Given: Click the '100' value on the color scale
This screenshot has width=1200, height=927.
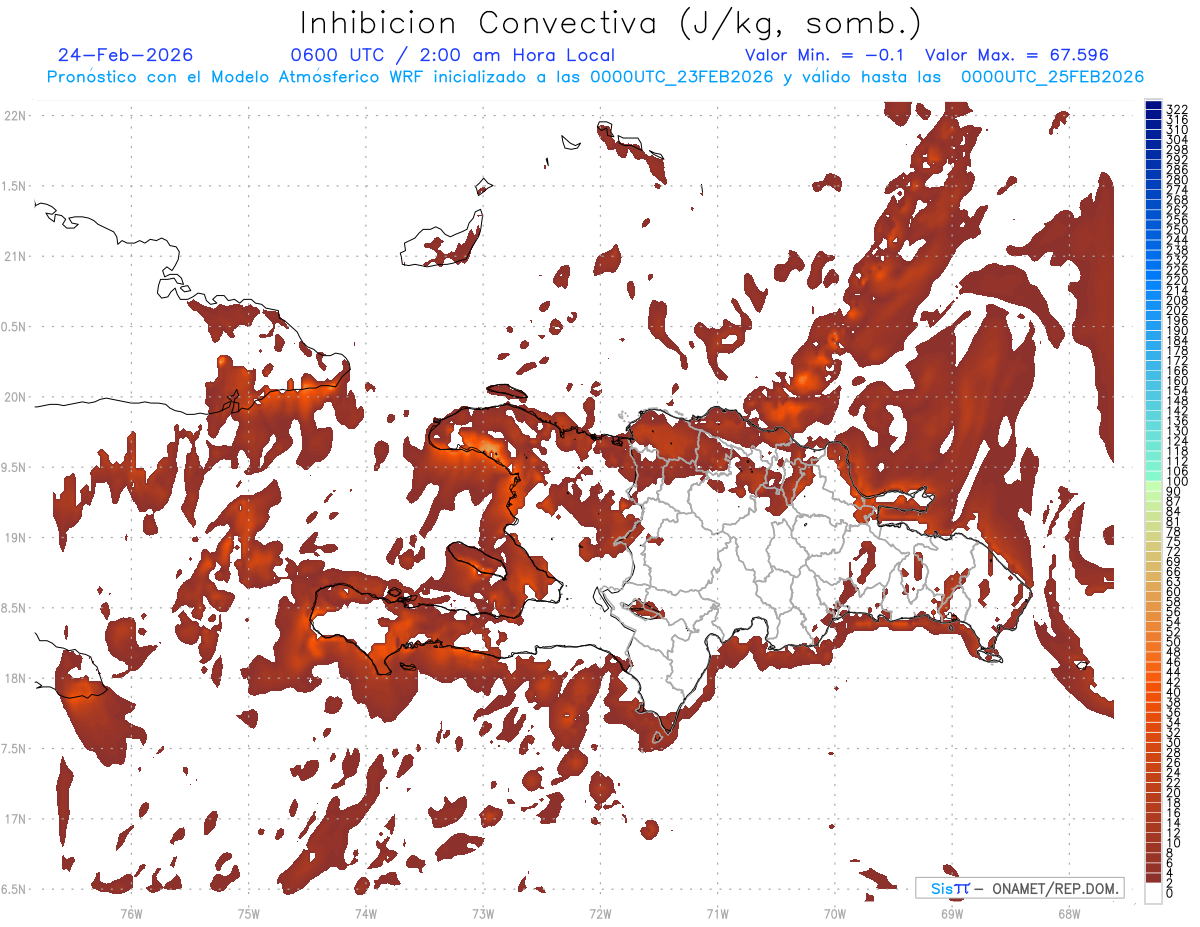Looking at the screenshot, I should pos(1176,483).
